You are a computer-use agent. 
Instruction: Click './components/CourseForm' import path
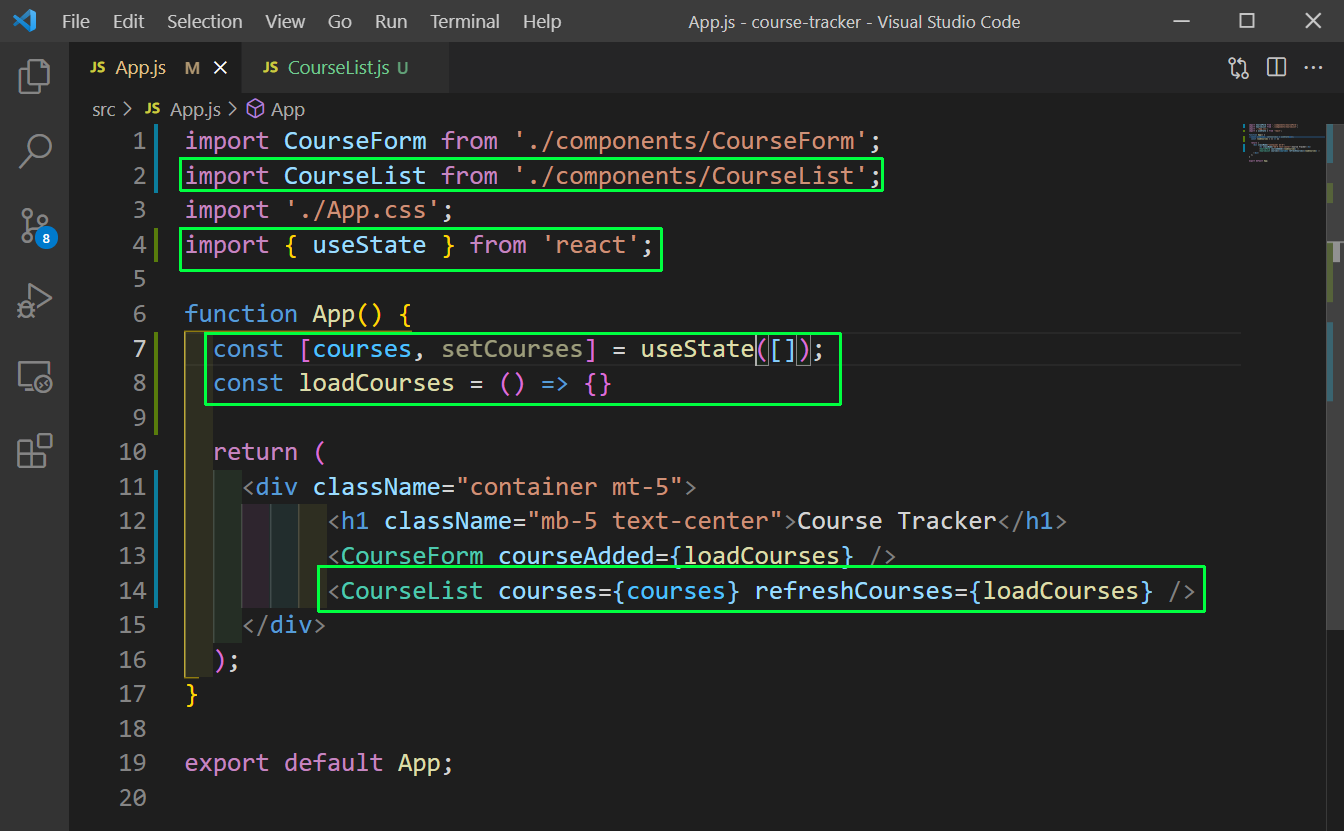(x=690, y=141)
